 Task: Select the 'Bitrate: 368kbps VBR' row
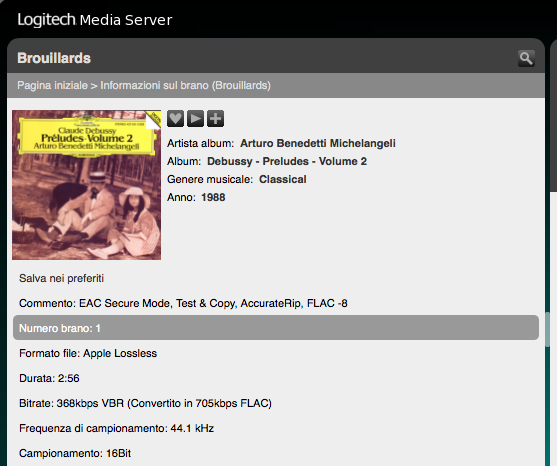pyautogui.click(x=276, y=403)
